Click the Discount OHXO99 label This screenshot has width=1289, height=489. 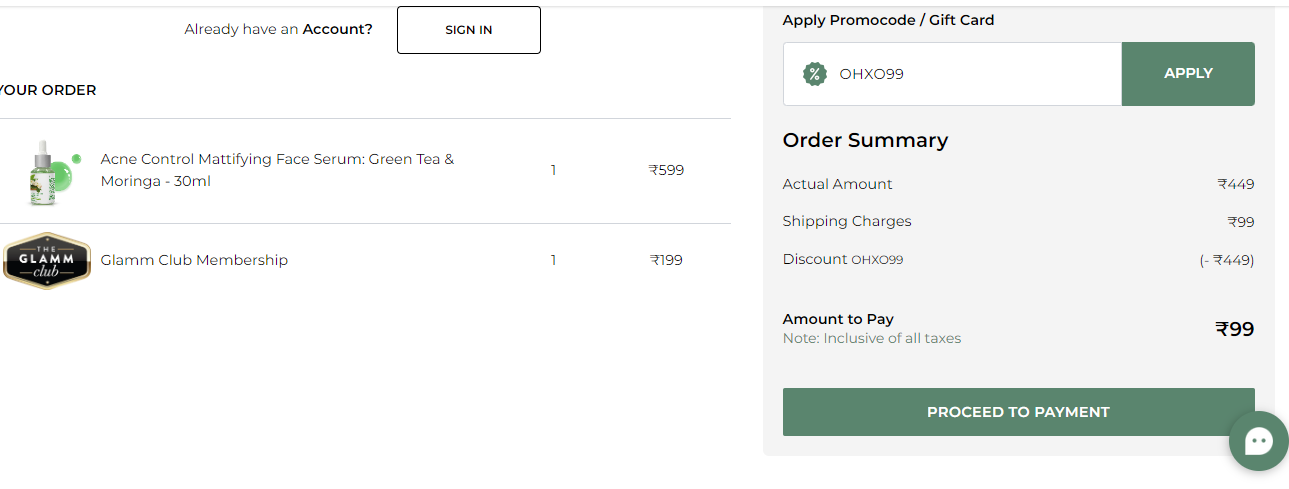(843, 259)
